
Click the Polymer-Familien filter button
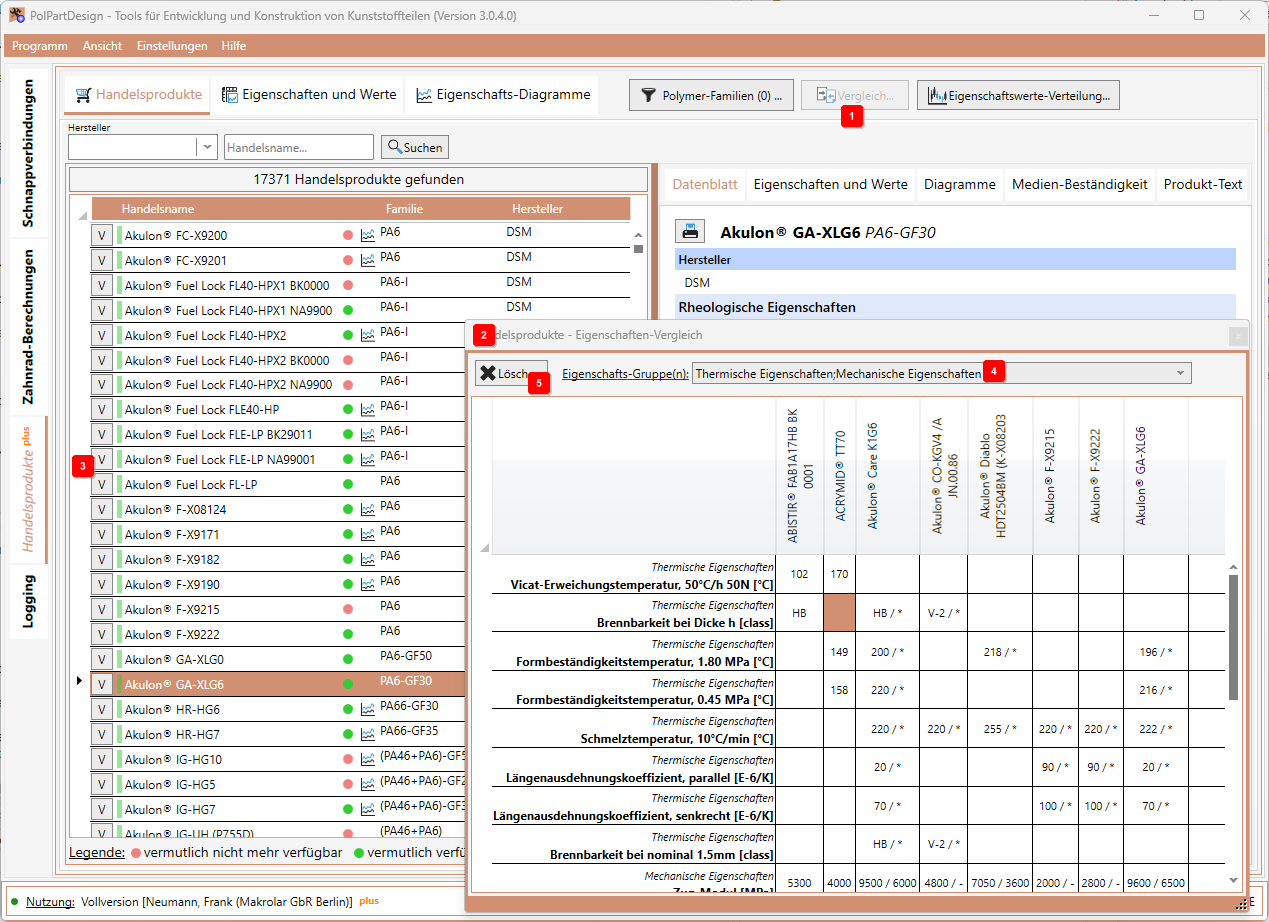point(711,95)
